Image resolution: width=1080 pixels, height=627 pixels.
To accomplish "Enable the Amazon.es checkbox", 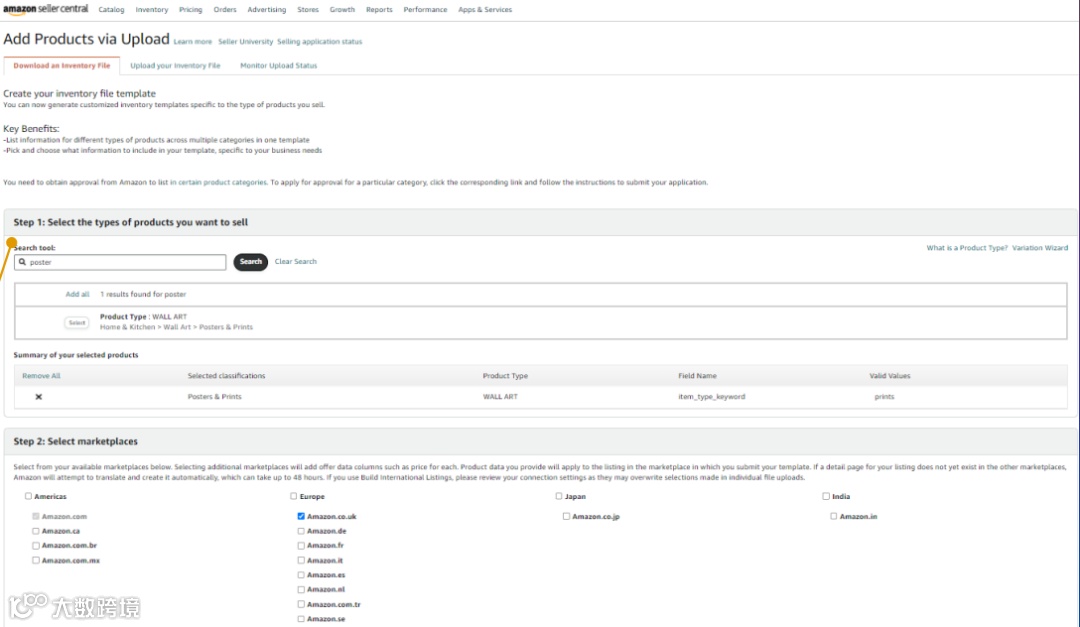I will pyautogui.click(x=301, y=575).
